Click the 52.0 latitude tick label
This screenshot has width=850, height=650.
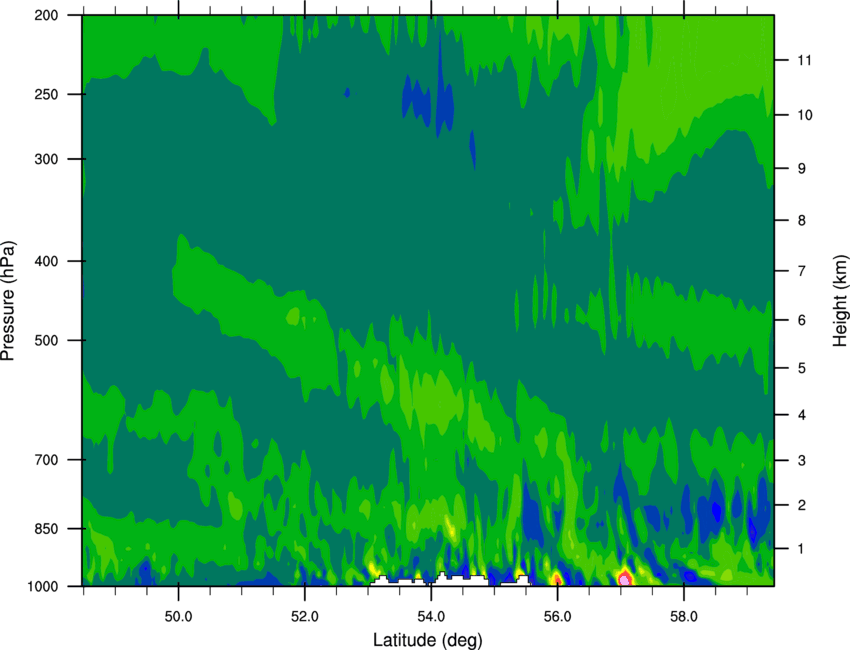305,617
